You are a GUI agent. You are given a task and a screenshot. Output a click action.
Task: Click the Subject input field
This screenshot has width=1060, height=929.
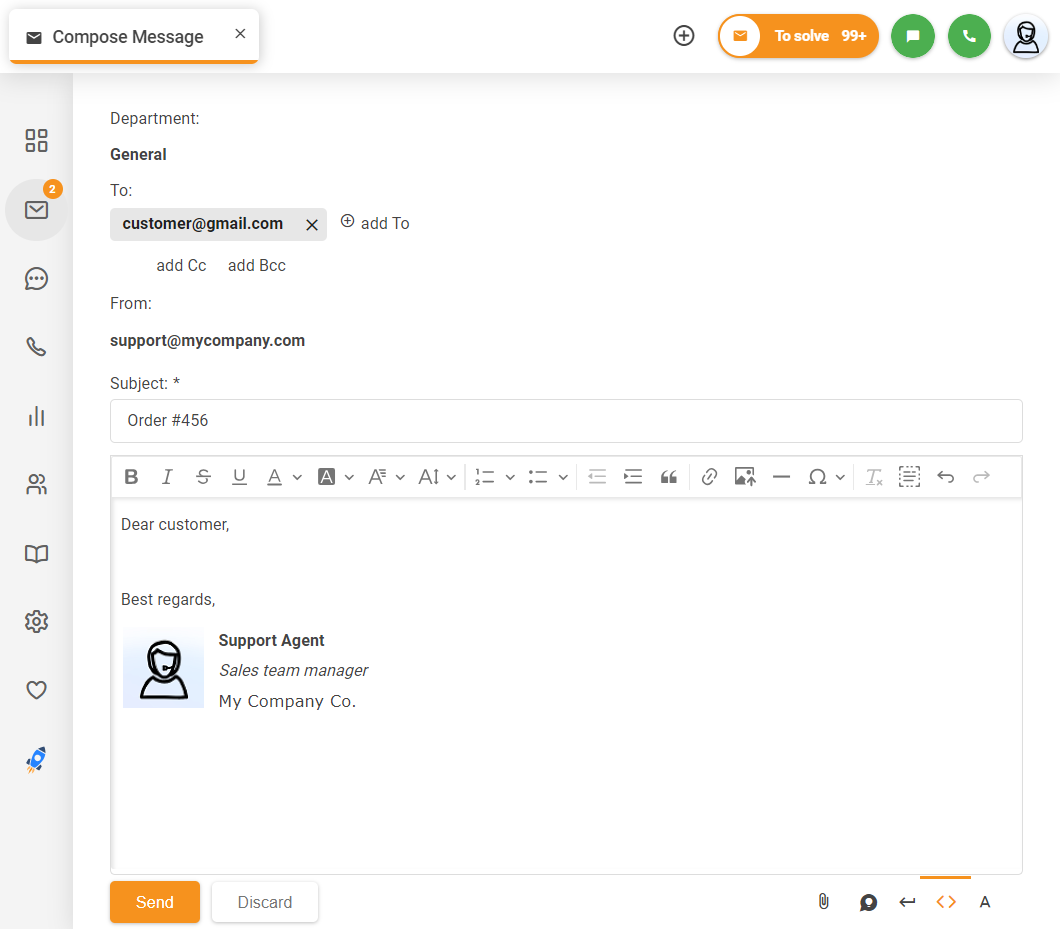coord(566,421)
